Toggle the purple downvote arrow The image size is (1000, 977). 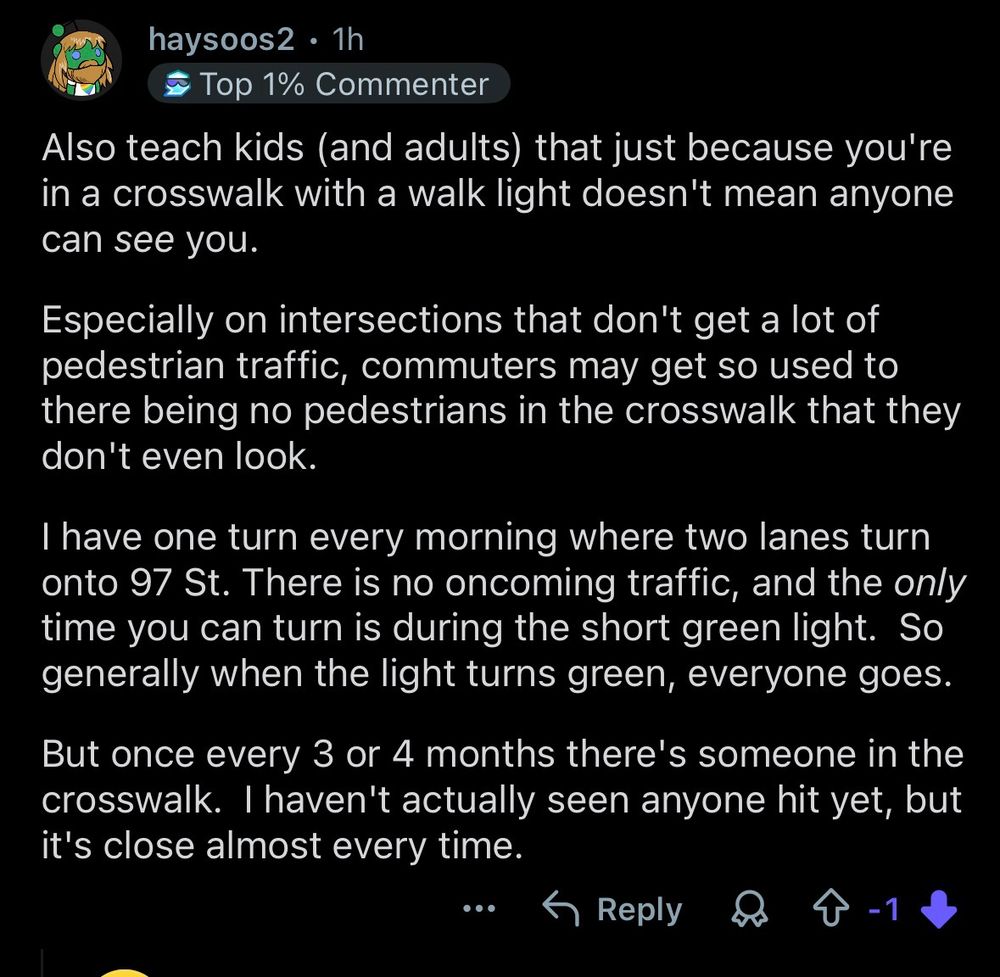939,909
